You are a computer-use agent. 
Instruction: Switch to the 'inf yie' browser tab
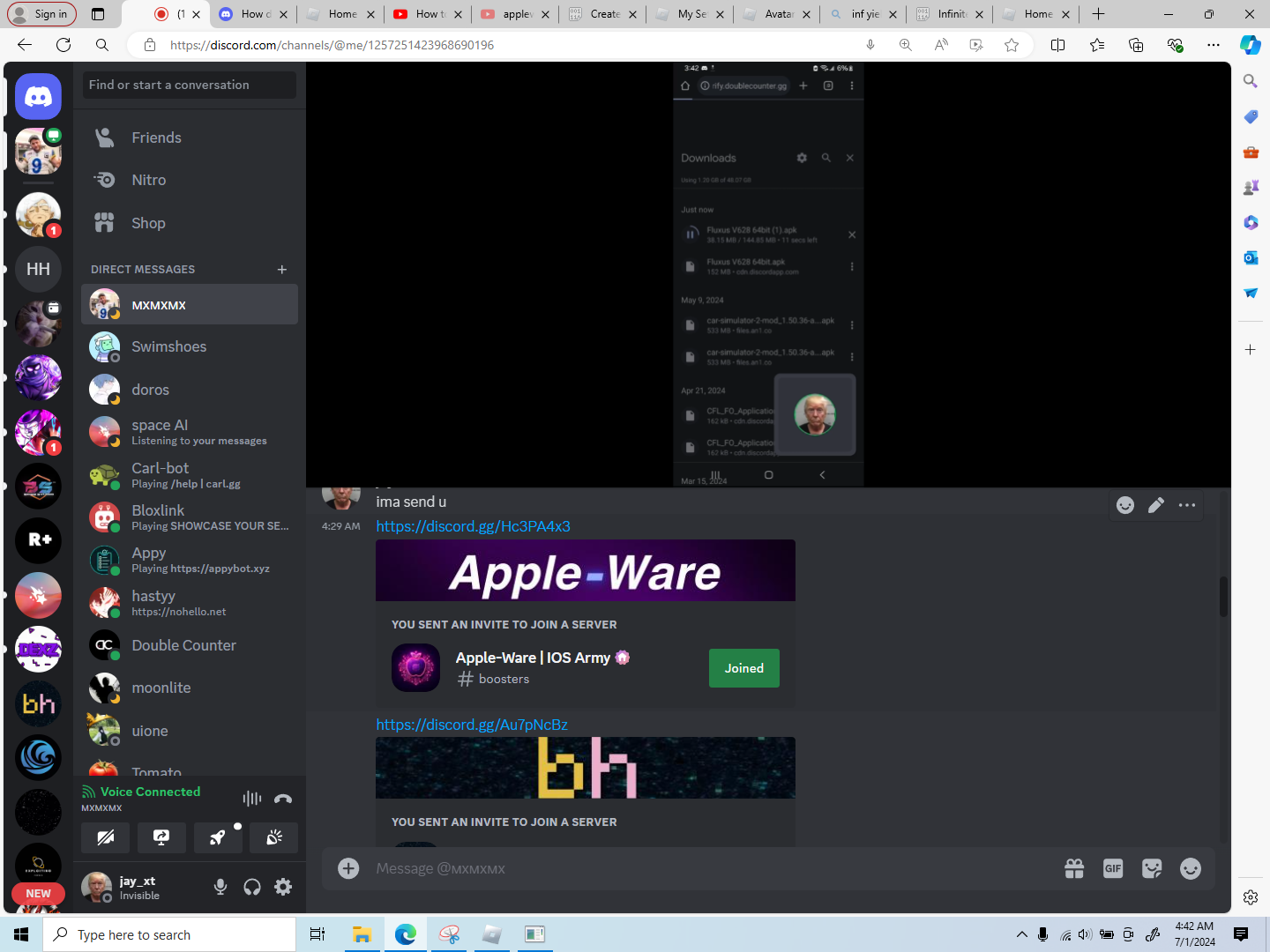point(864,14)
